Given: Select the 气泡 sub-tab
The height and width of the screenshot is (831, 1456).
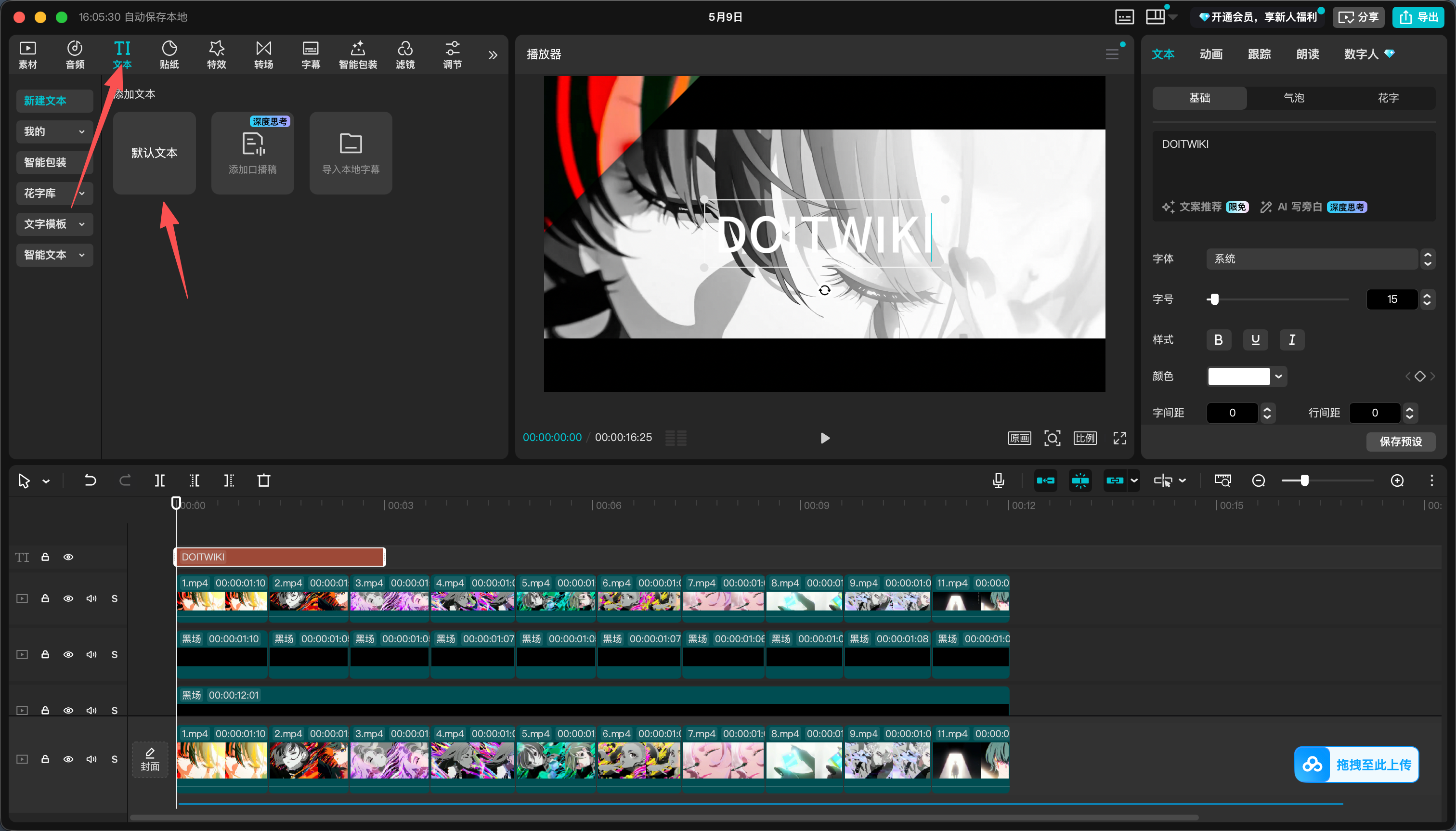Looking at the screenshot, I should click(x=1293, y=98).
